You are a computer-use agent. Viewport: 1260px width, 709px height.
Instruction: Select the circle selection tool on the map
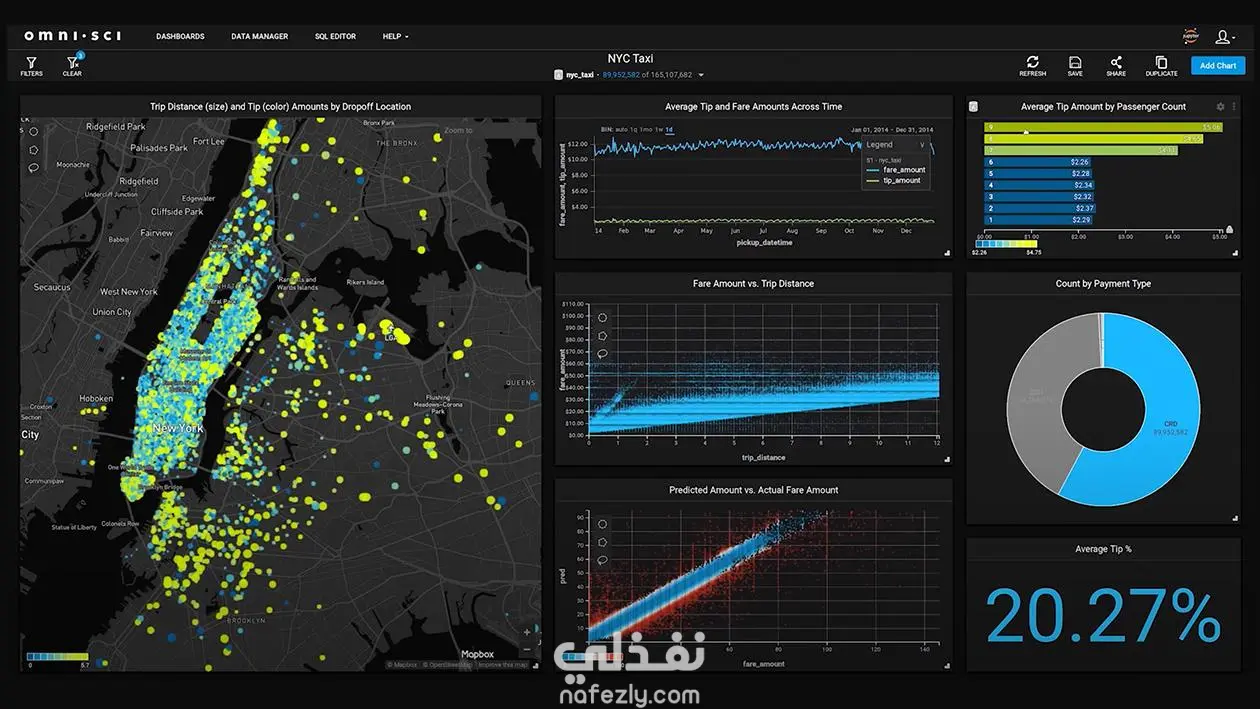[33, 131]
